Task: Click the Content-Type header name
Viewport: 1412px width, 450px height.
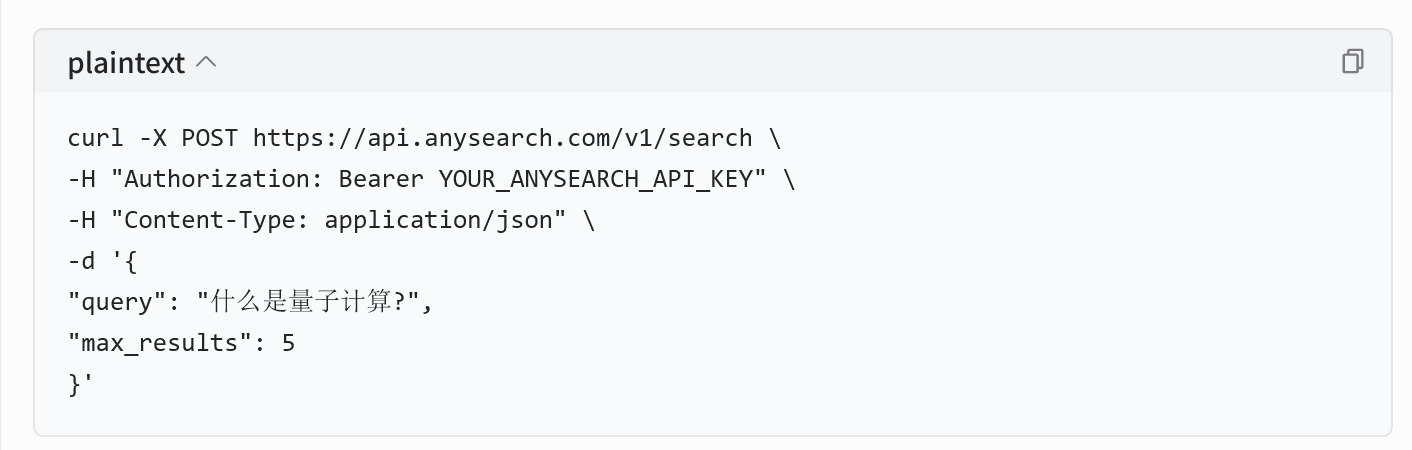Action: pos(210,220)
